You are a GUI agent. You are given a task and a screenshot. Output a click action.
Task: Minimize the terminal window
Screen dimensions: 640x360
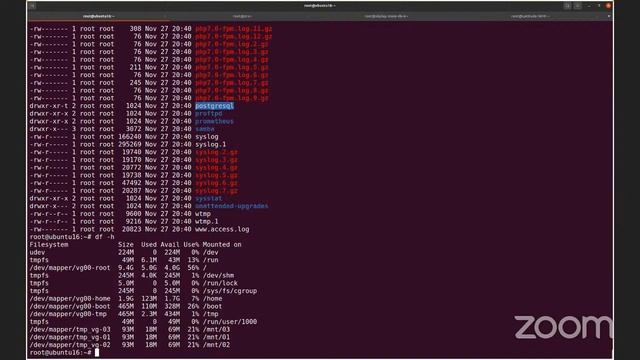[589, 6]
